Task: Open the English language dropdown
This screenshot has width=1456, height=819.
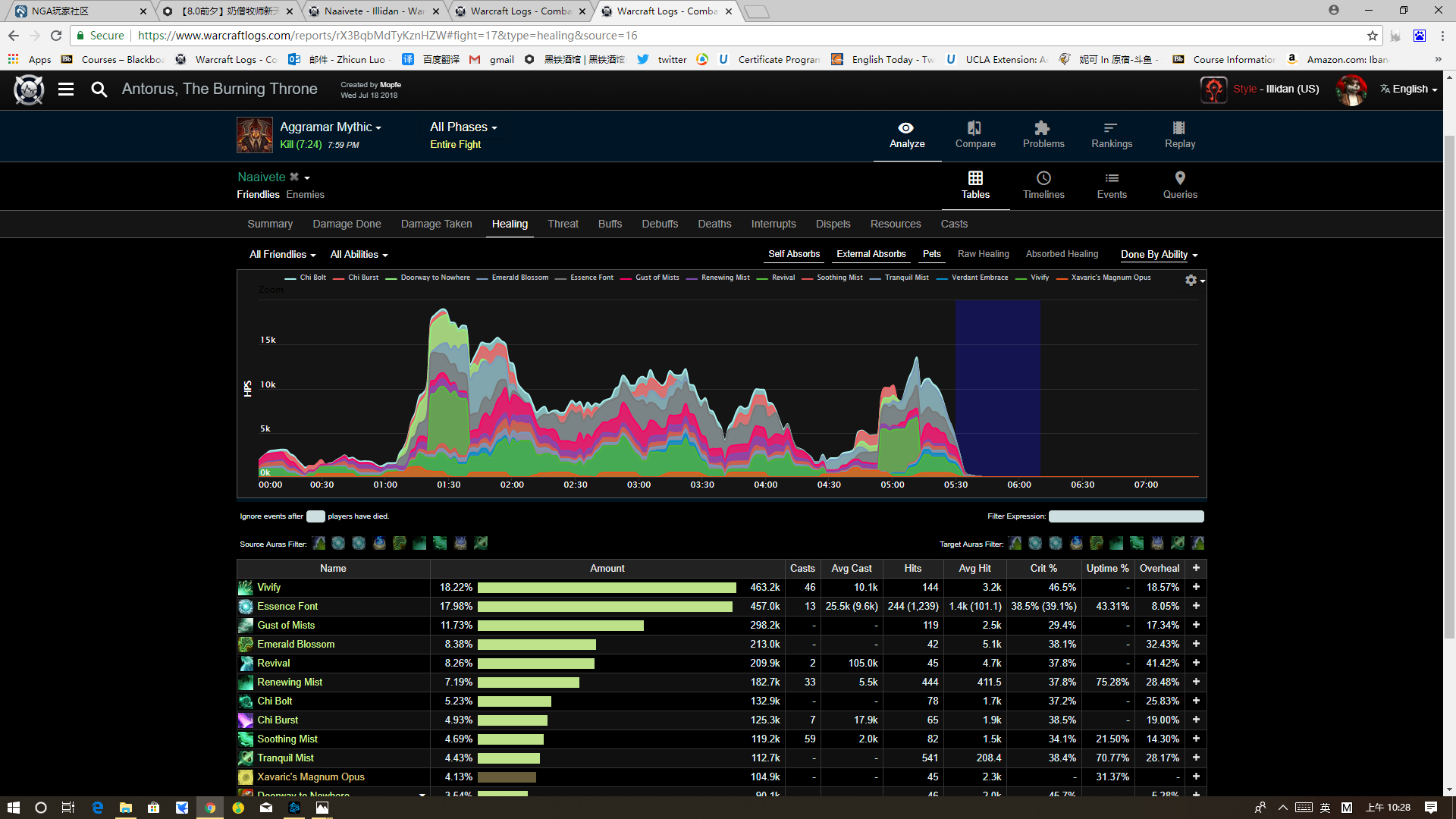Action: point(1408,89)
